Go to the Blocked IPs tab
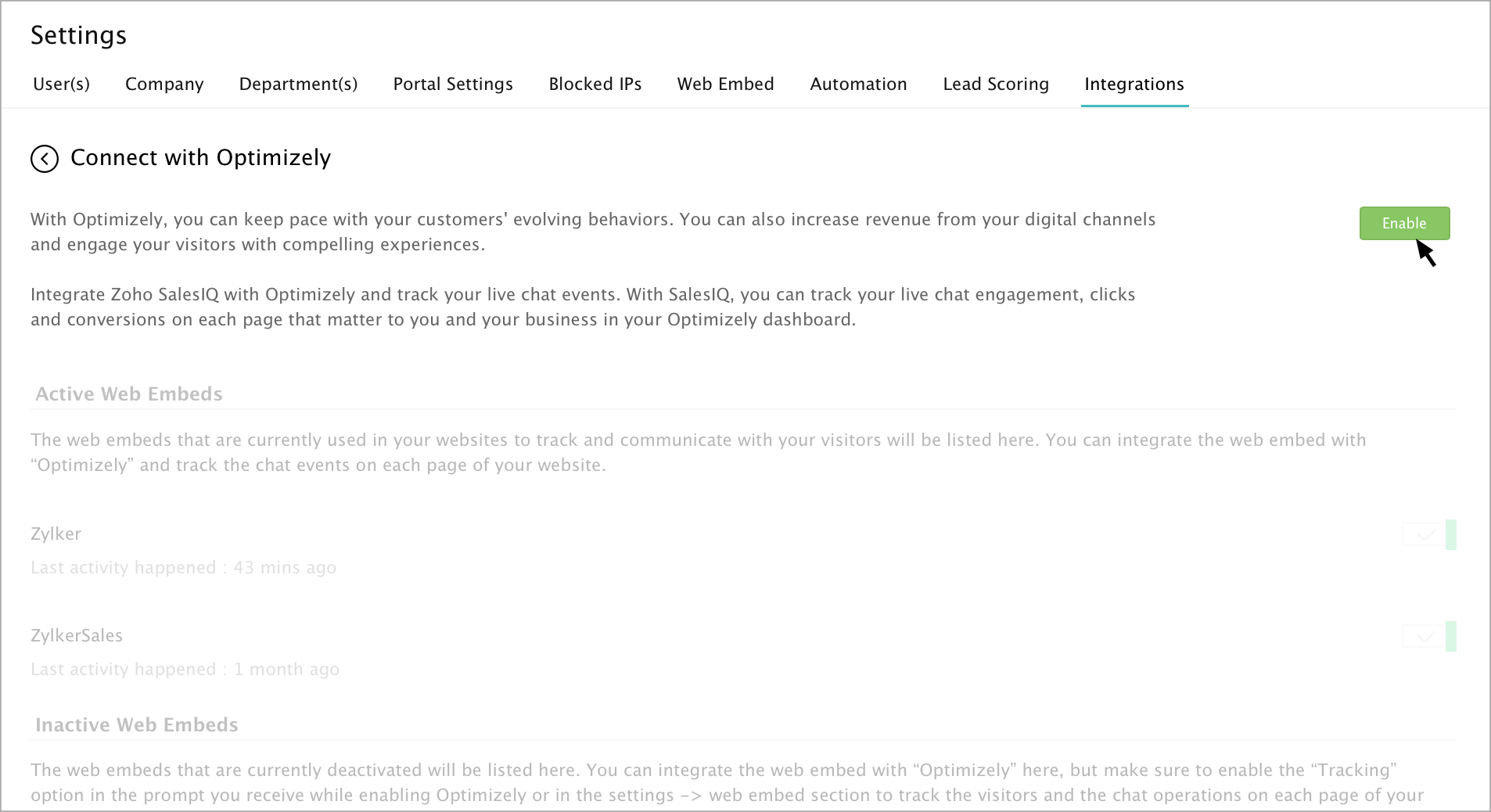The image size is (1491, 812). point(595,84)
